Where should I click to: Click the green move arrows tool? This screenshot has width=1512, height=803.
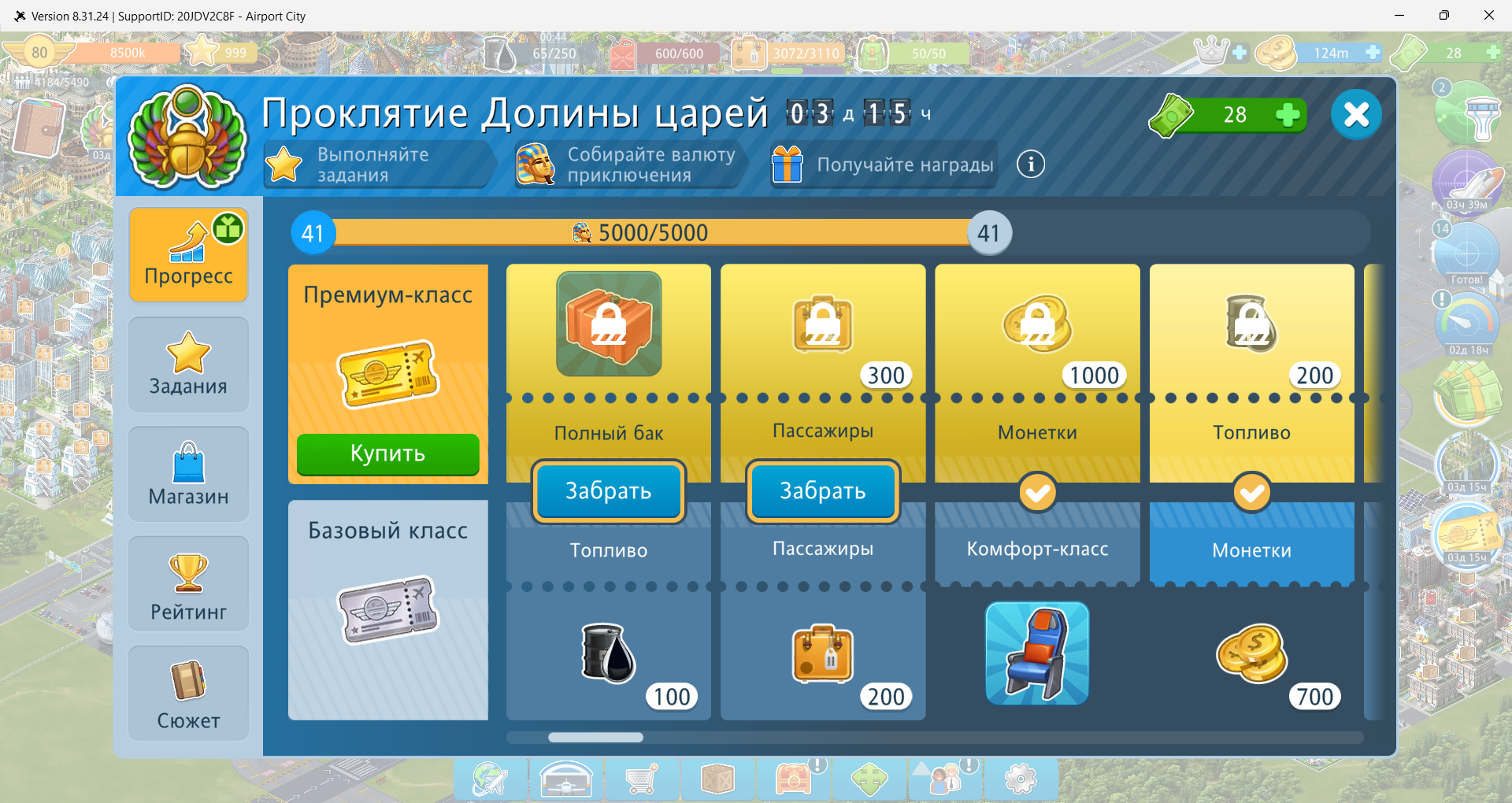click(x=869, y=779)
